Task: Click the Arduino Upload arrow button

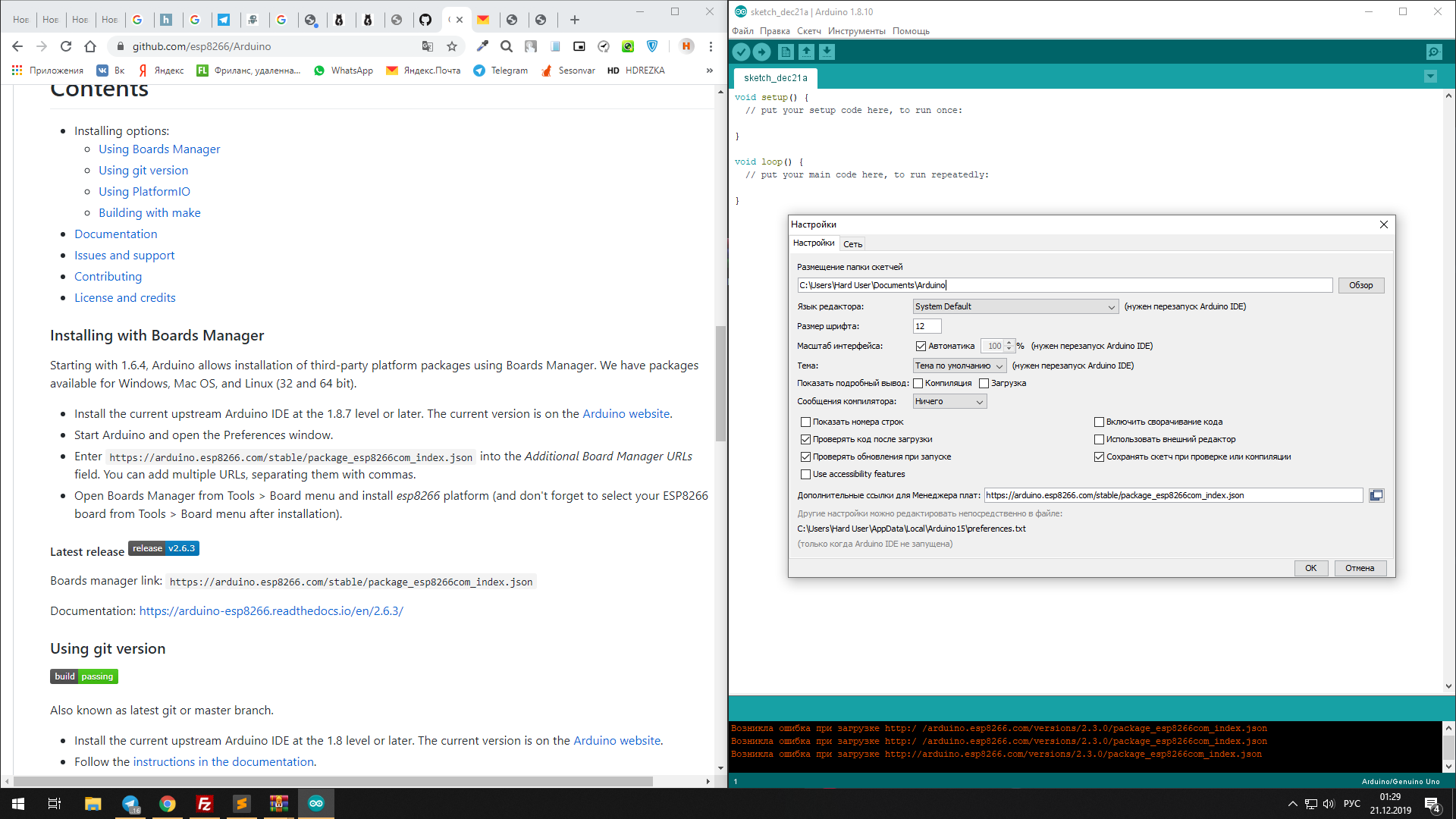Action: (761, 52)
